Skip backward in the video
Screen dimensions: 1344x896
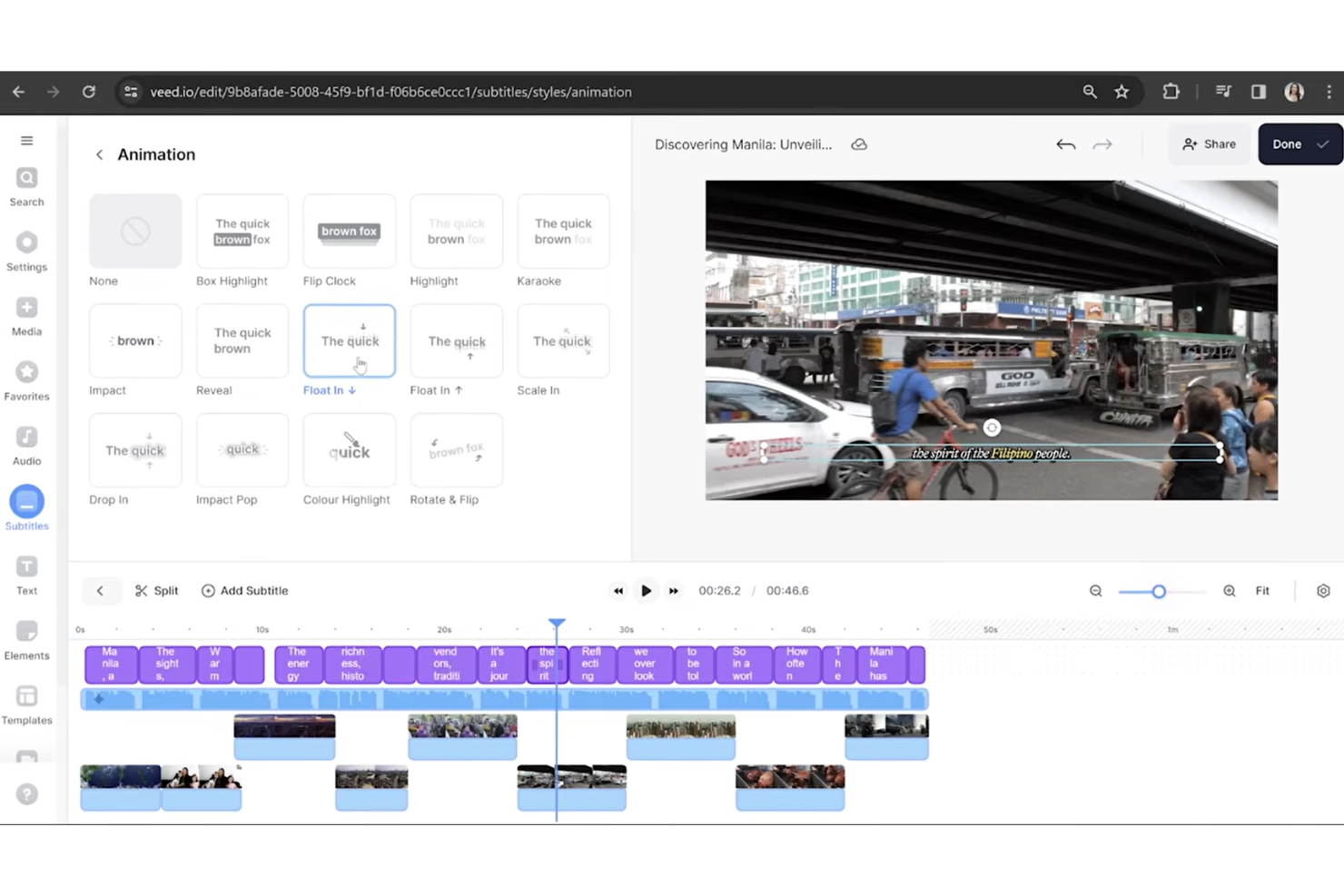point(618,591)
